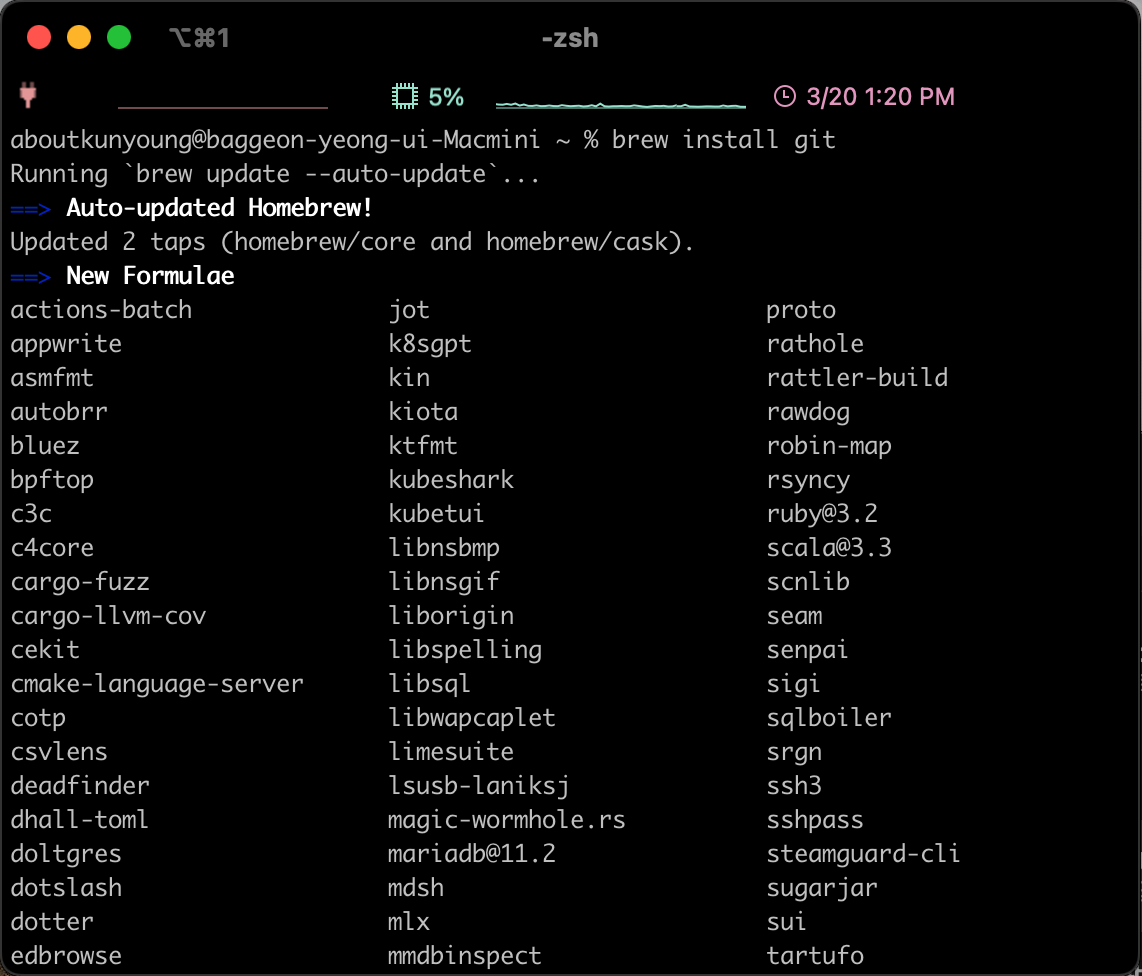Click the formula name 'robin-map'
Screen dimensions: 1142x976
pos(830,446)
